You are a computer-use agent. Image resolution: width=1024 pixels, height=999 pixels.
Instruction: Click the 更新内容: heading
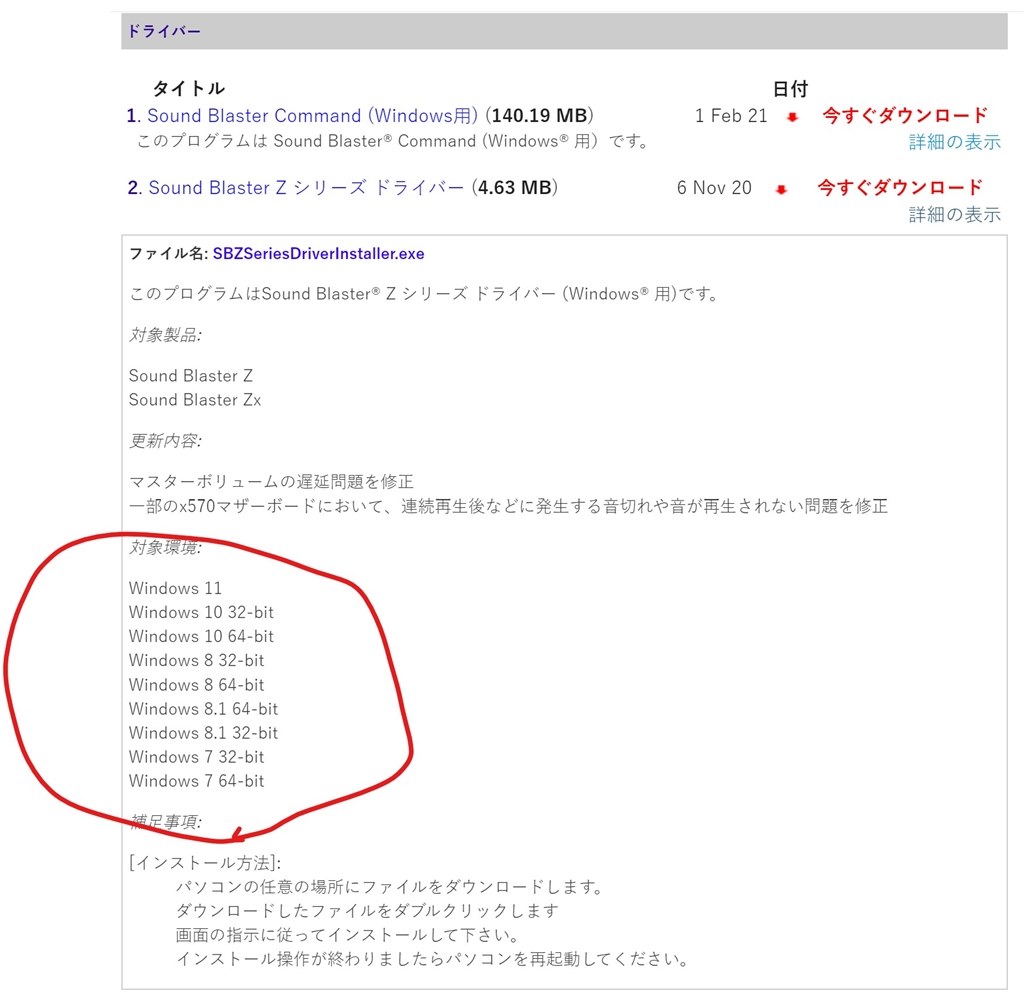[x=165, y=441]
